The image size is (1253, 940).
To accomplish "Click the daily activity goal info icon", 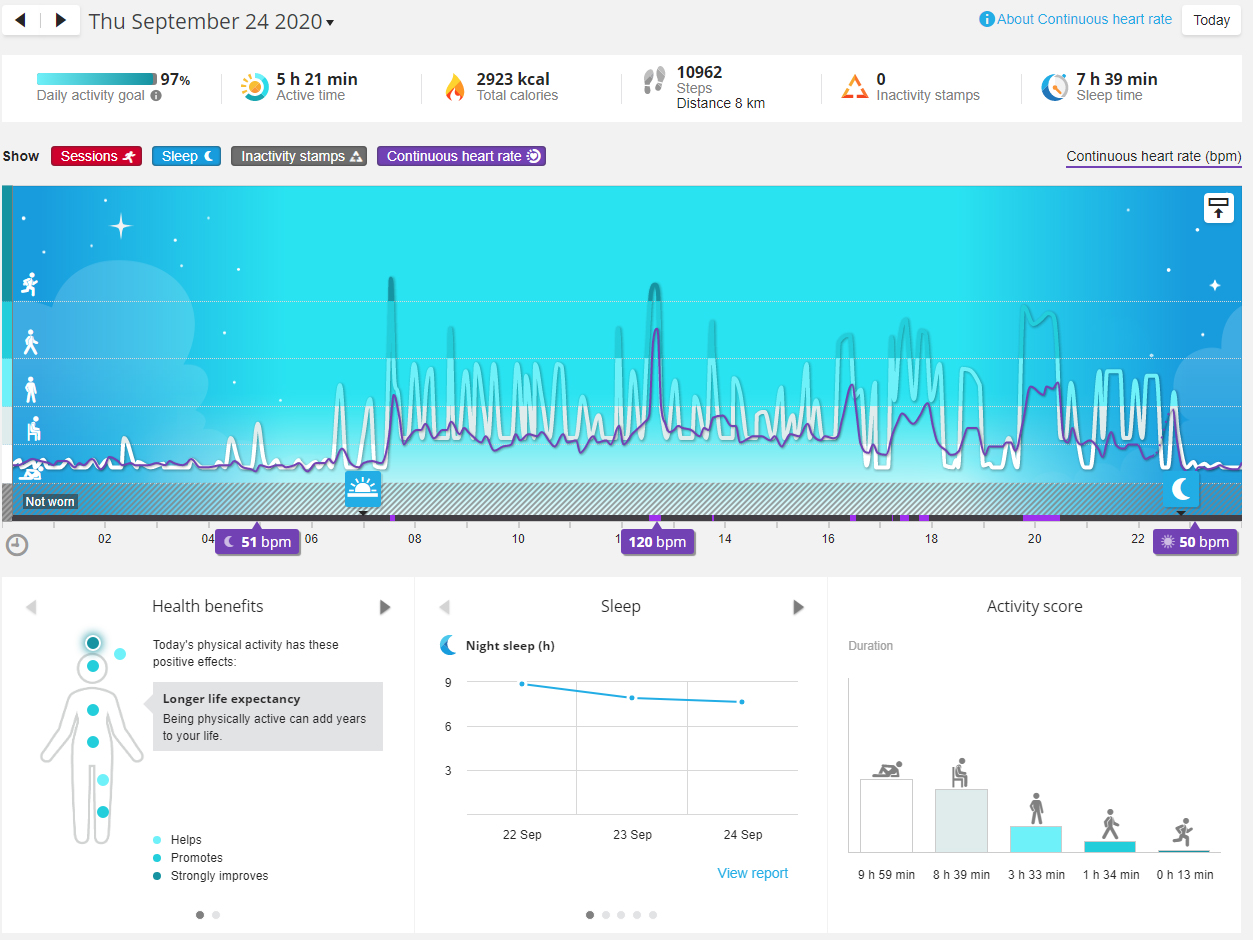I will (156, 96).
